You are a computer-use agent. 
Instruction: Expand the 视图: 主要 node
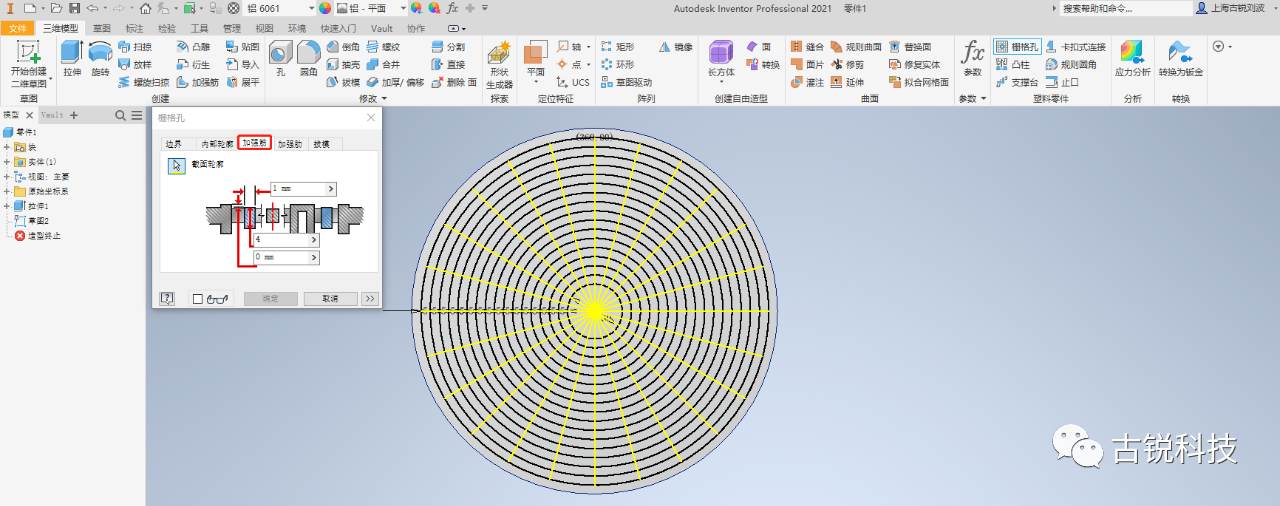pos(7,176)
